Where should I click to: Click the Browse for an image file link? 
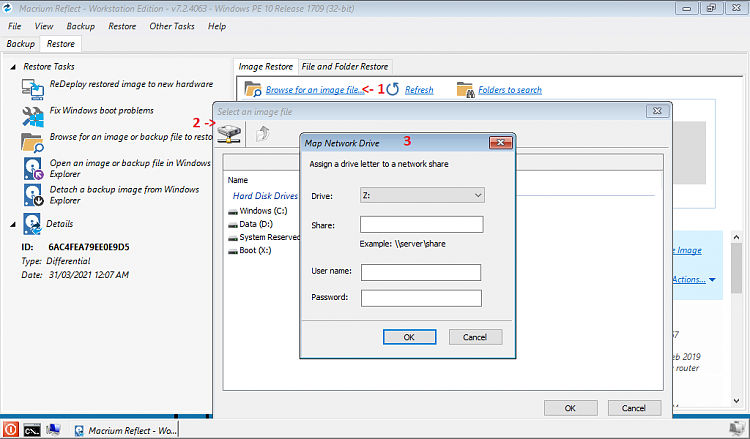315,90
